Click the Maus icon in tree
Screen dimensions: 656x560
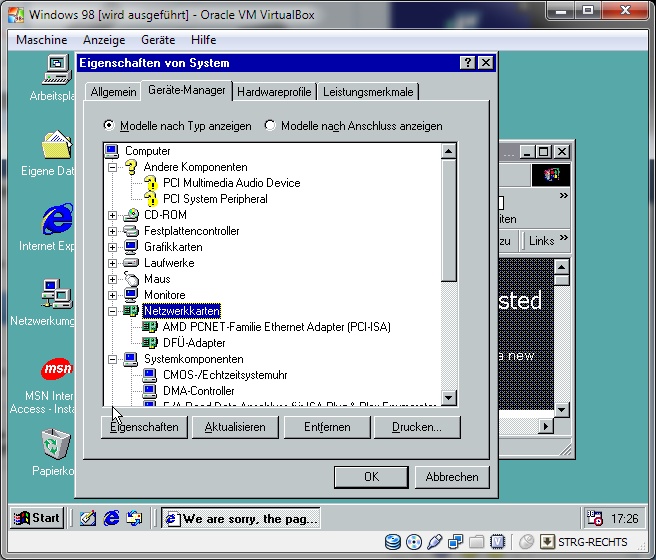(131, 279)
